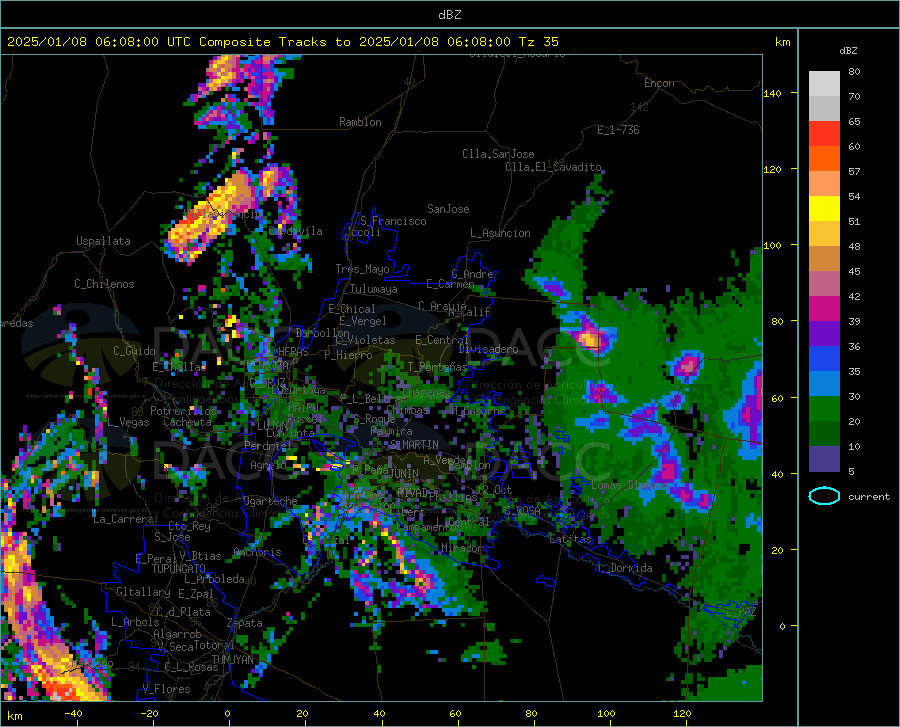This screenshot has height=727, width=900.
Task: Select the magenta 39-42 dBZ legend swatch
Action: [824, 309]
